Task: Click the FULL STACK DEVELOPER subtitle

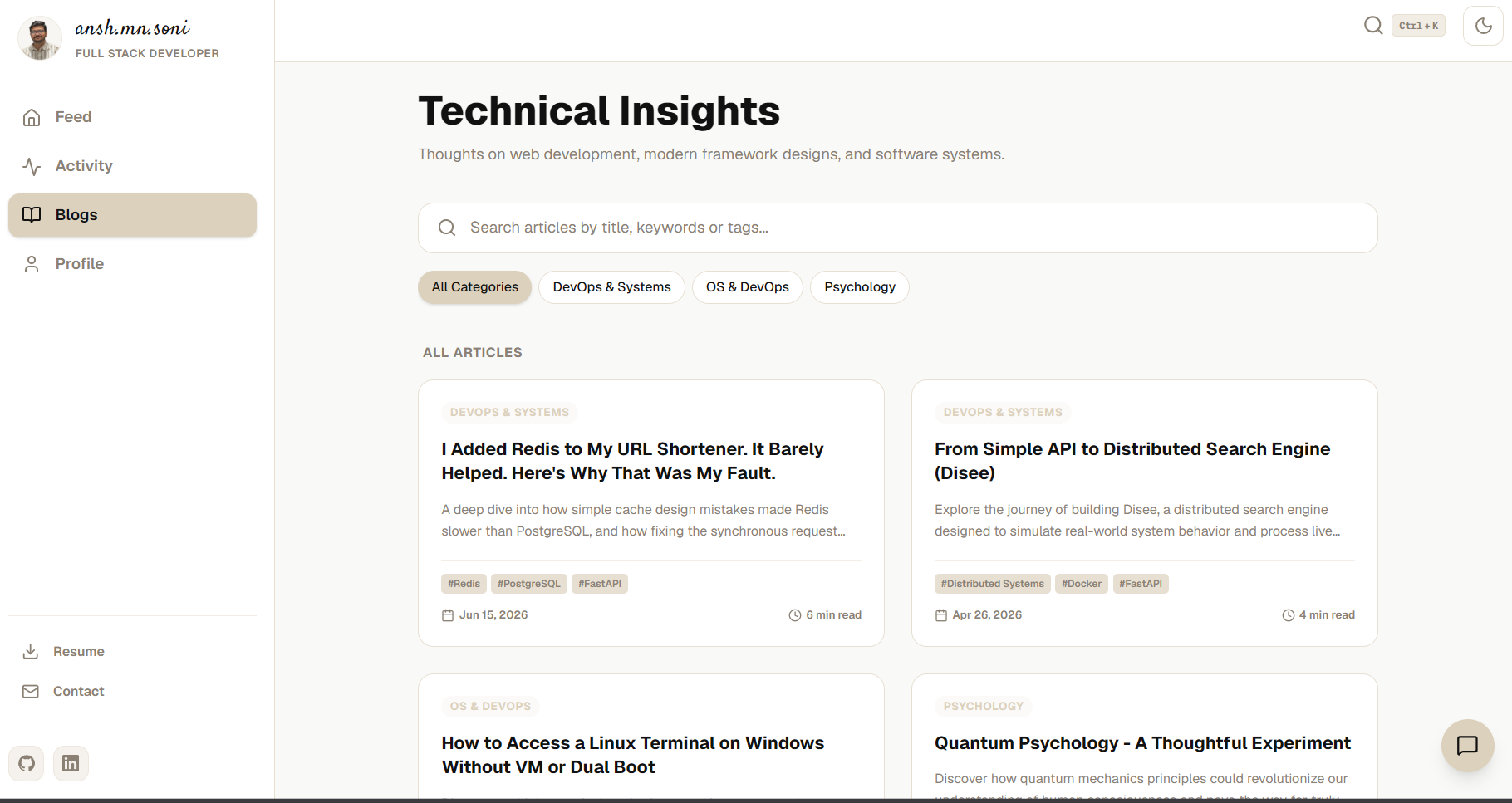Action: (x=147, y=53)
